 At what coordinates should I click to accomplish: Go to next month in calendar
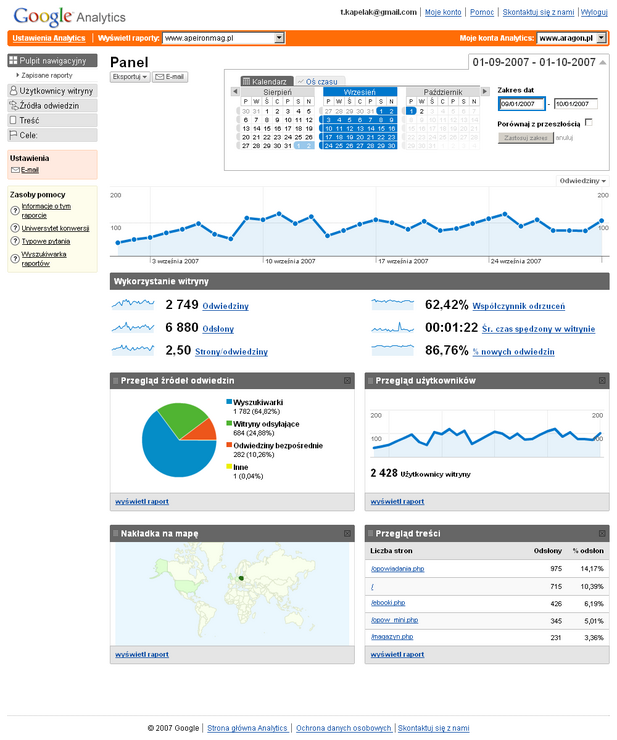click(485, 91)
